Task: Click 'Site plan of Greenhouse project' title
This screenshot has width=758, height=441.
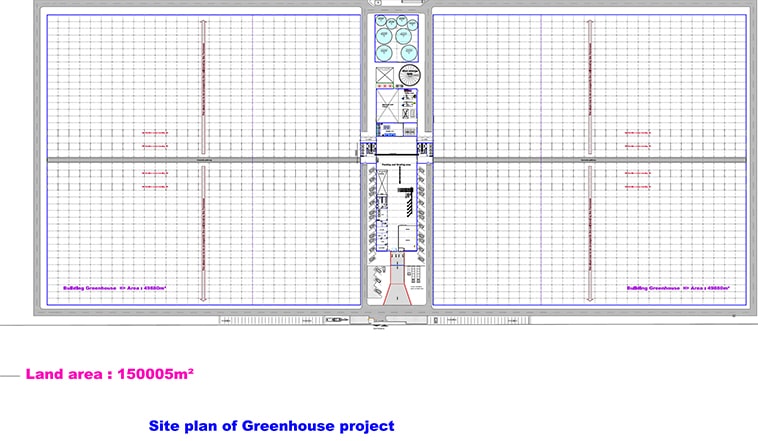Action: pos(271,426)
